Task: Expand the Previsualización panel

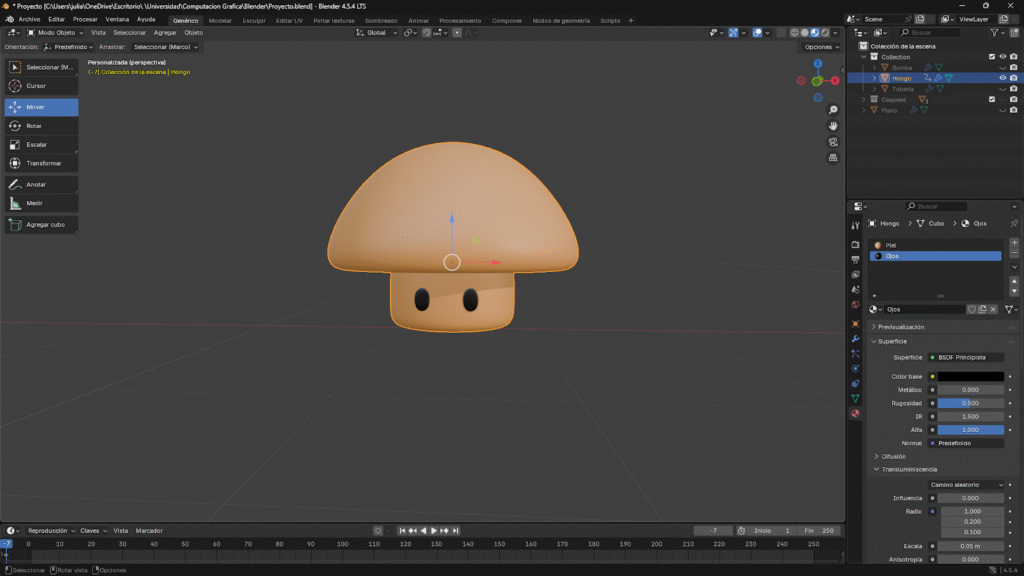Action: tap(900, 327)
